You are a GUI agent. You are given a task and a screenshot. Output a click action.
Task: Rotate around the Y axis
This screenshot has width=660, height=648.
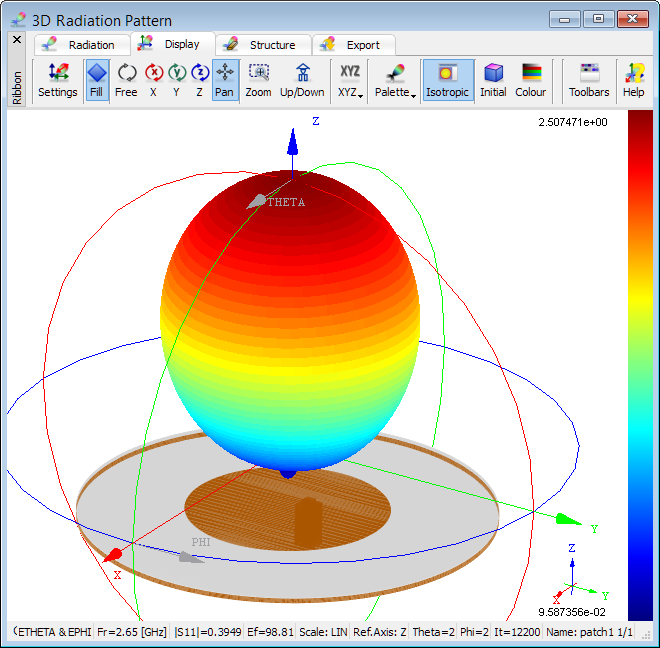pos(176,80)
